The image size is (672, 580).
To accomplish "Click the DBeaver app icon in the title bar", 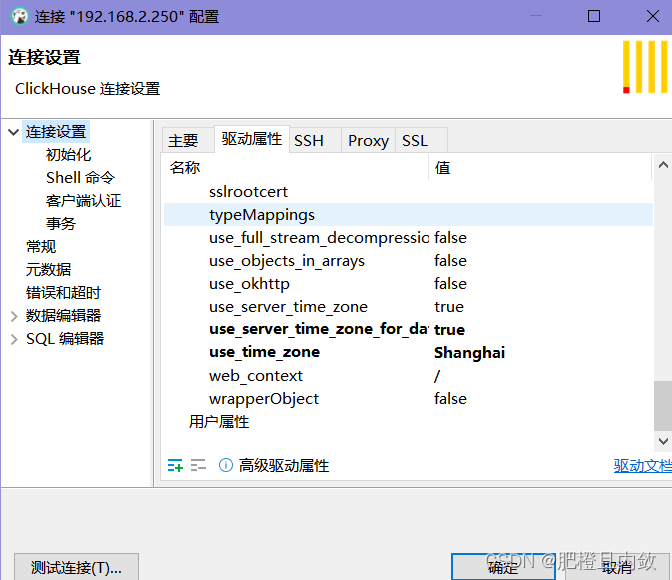I will 20,17.
